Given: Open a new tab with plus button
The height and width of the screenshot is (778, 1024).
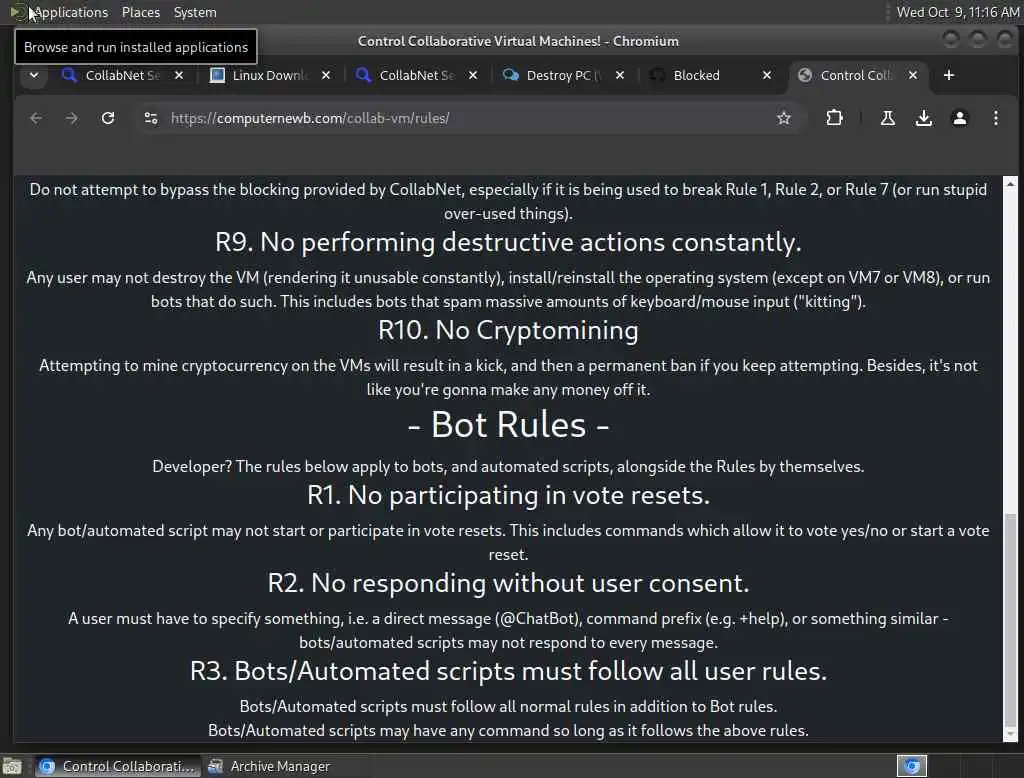Looking at the screenshot, I should pyautogui.click(x=949, y=75).
